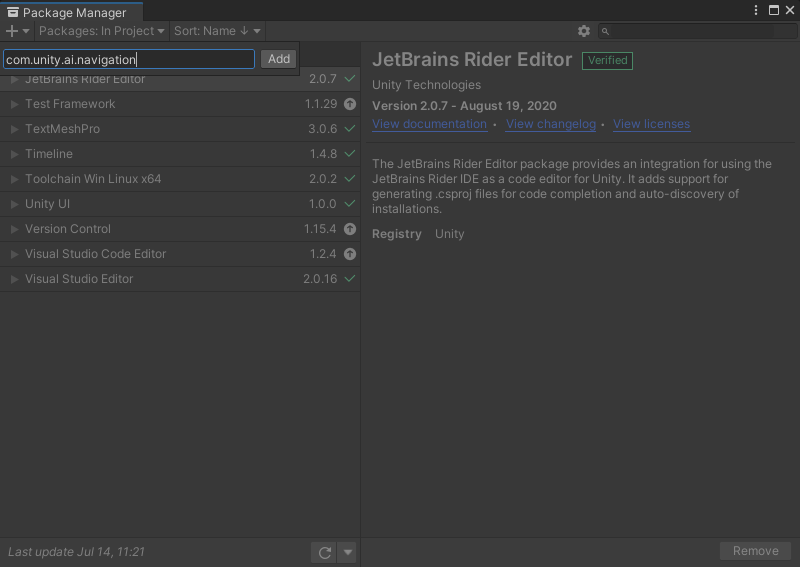Screen dimensions: 800x567
Task: Open the Packages: In Project dropdown
Action: coord(102,31)
